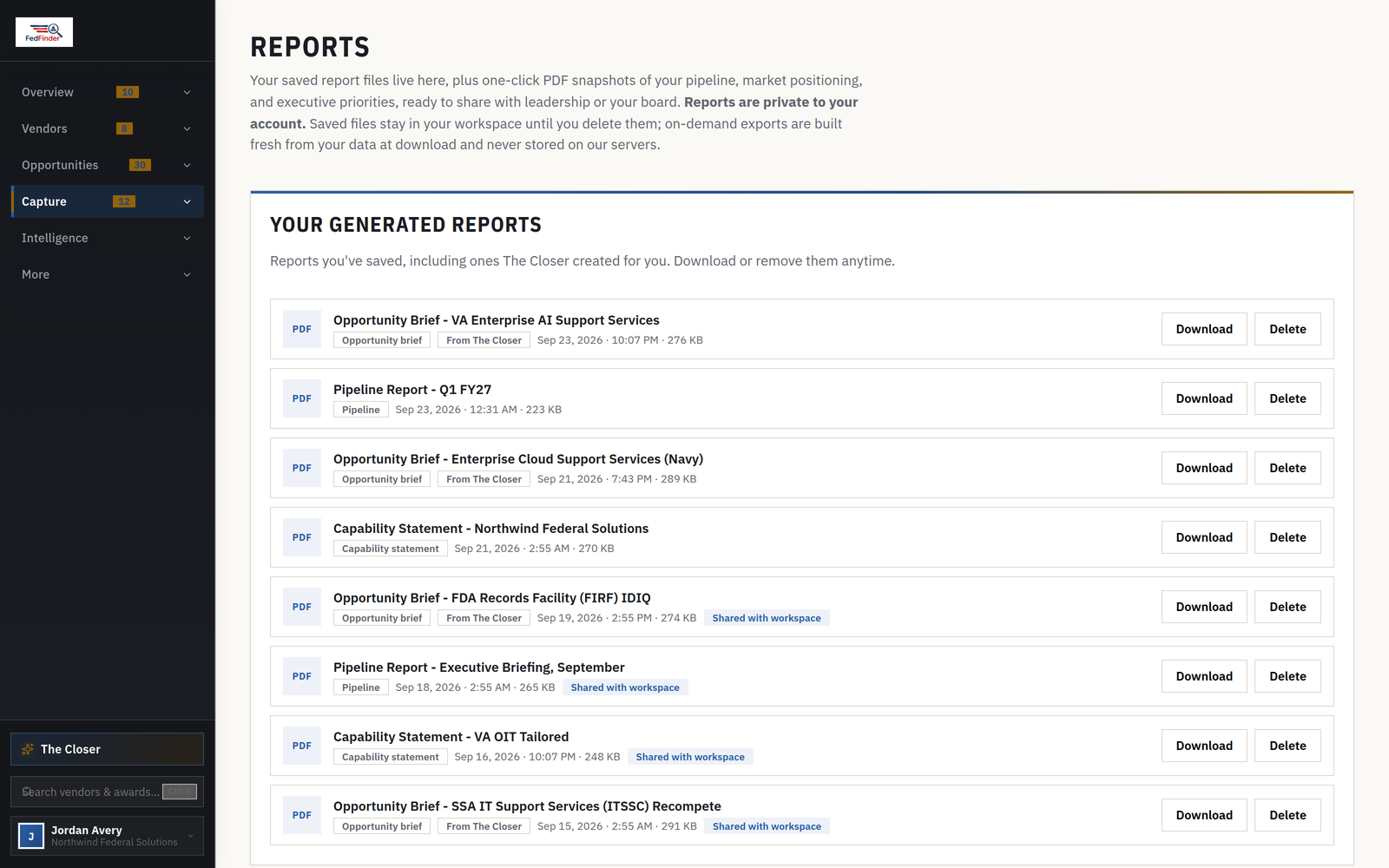Click 'From The Closer' tag on Navy brief
The width and height of the screenshot is (1389, 868).
pyautogui.click(x=484, y=479)
